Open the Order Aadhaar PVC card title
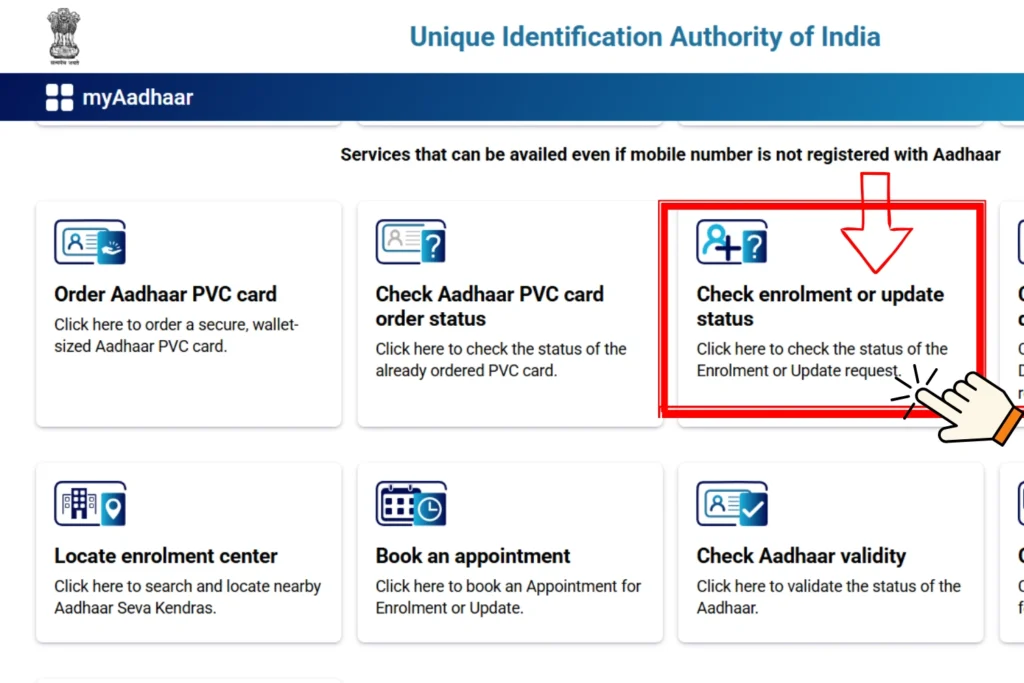Image resolution: width=1024 pixels, height=683 pixels. click(165, 294)
